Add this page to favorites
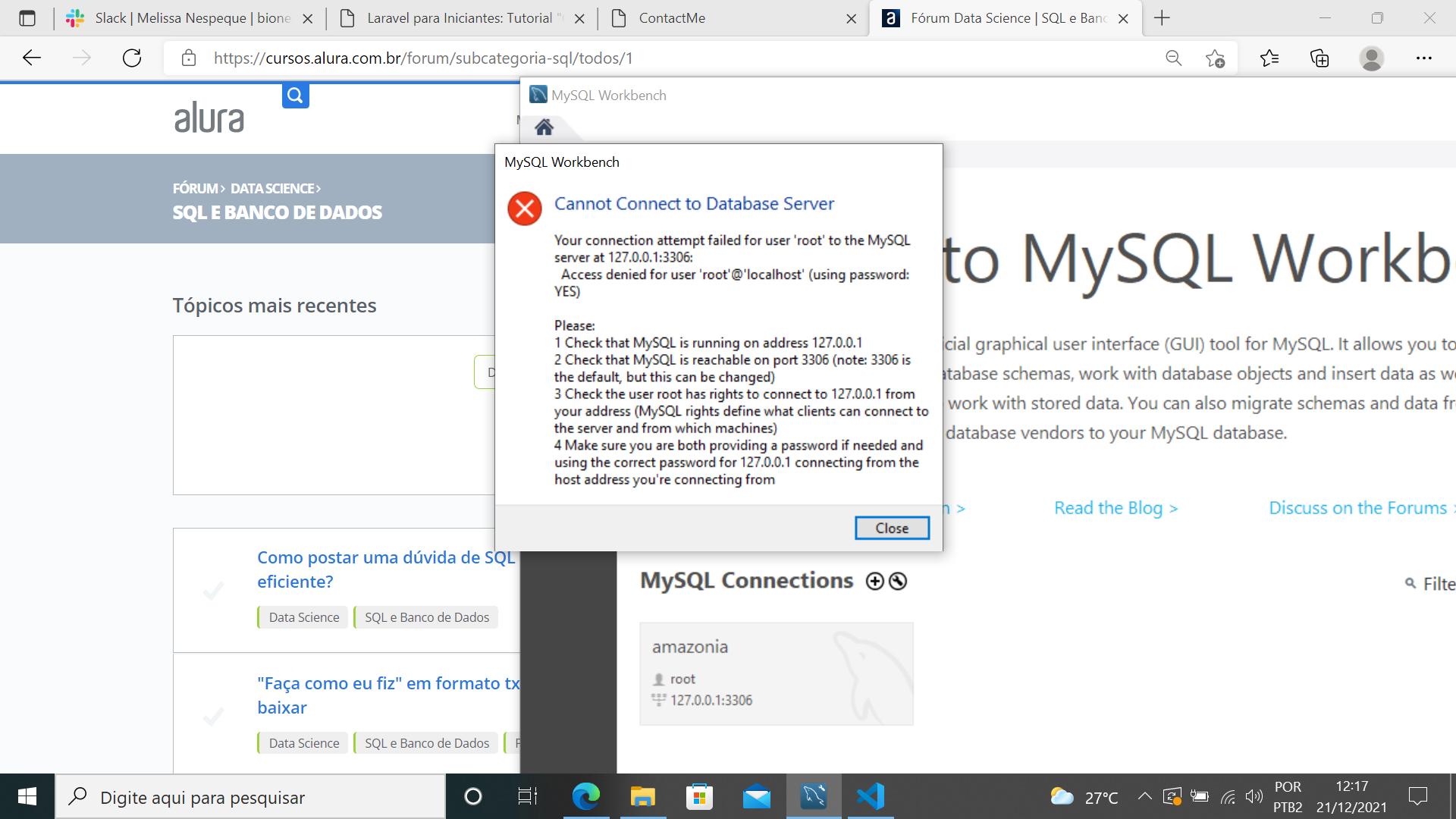This screenshot has width=1456, height=819. click(x=1215, y=58)
